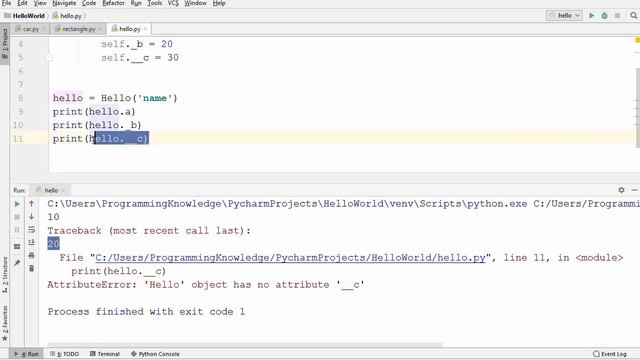Debug the hello configuration from toolbar
640x360 pixels.
click(604, 16)
